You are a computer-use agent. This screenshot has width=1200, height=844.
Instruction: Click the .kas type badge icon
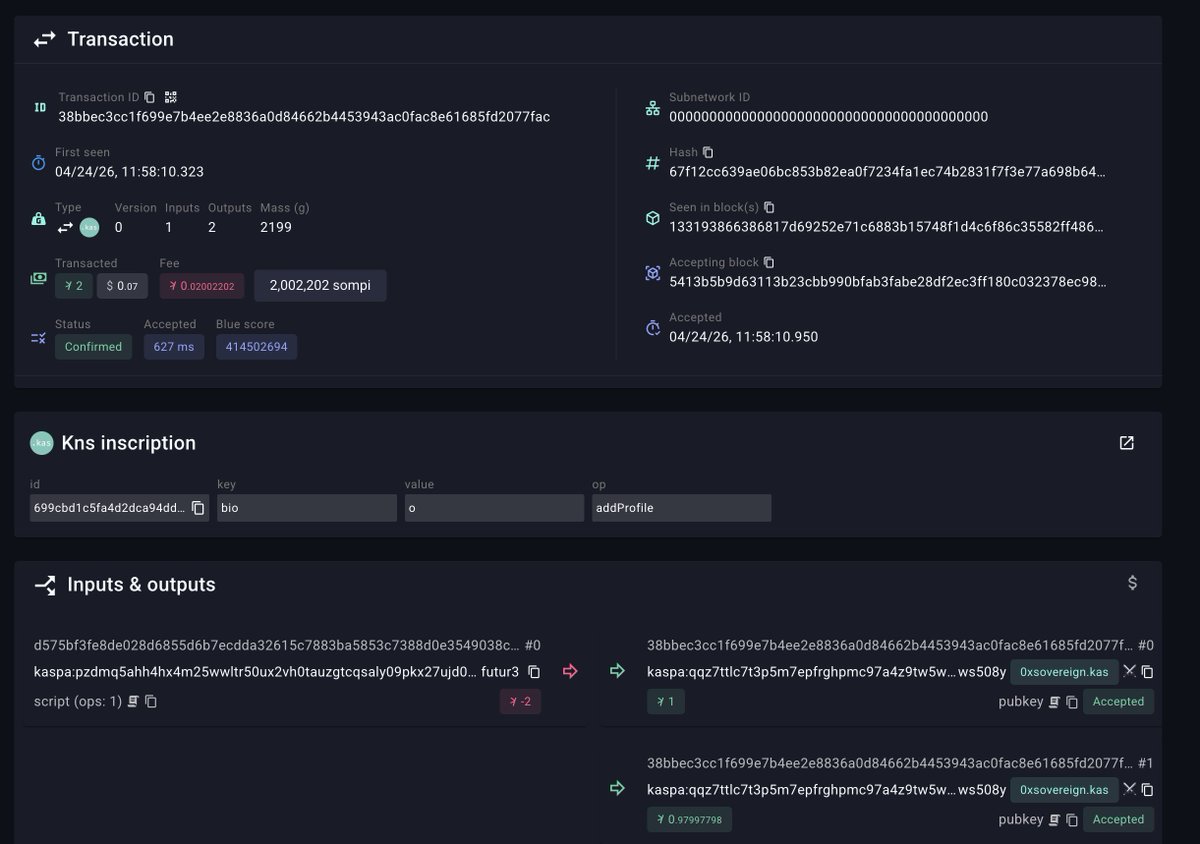(x=90, y=227)
